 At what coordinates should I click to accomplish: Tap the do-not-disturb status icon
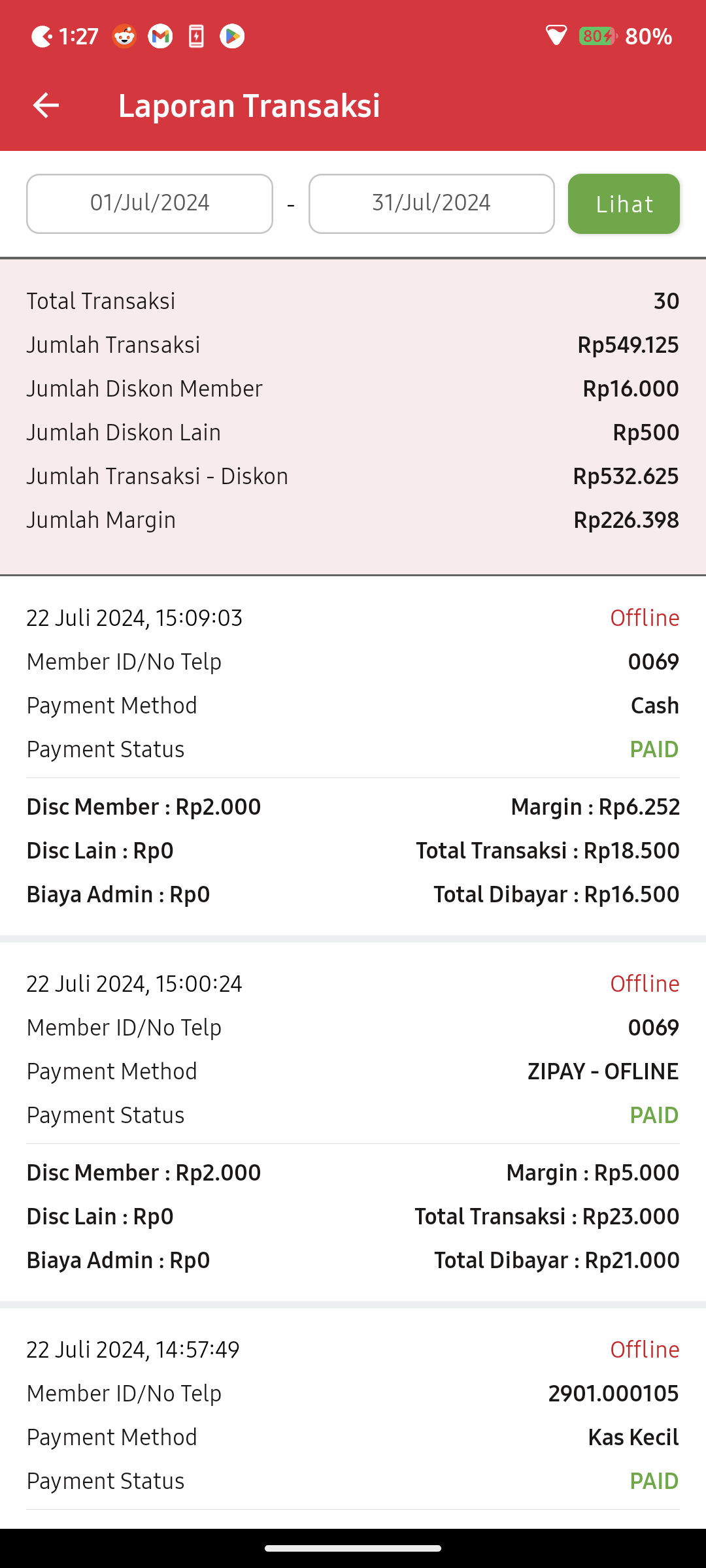(42, 36)
